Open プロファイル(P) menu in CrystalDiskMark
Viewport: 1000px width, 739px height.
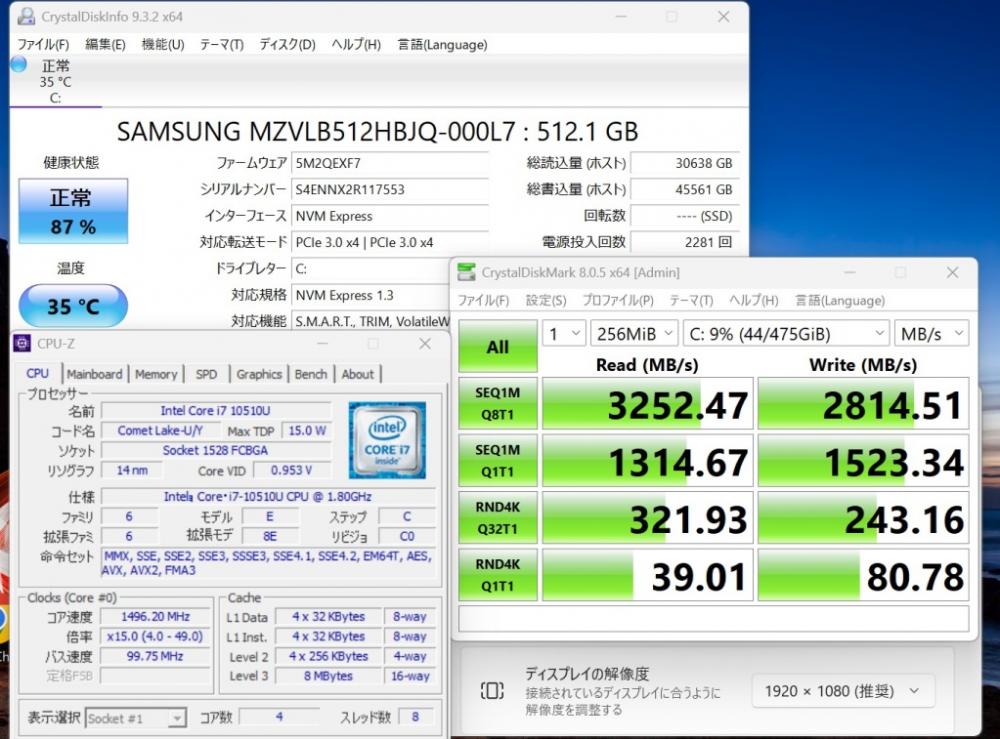click(618, 300)
